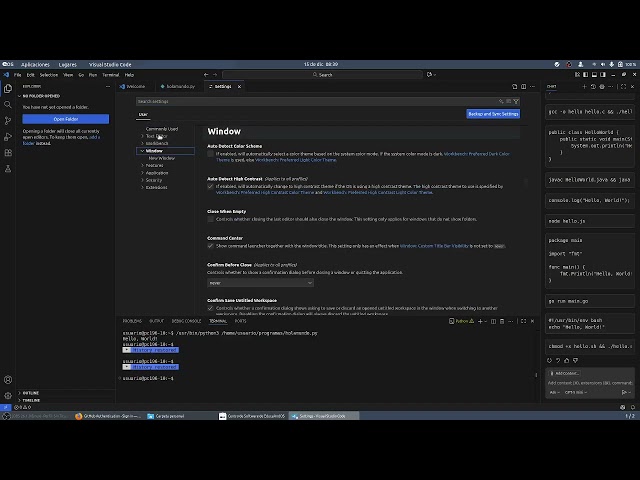Open the Search view in activity bar

[8, 105]
